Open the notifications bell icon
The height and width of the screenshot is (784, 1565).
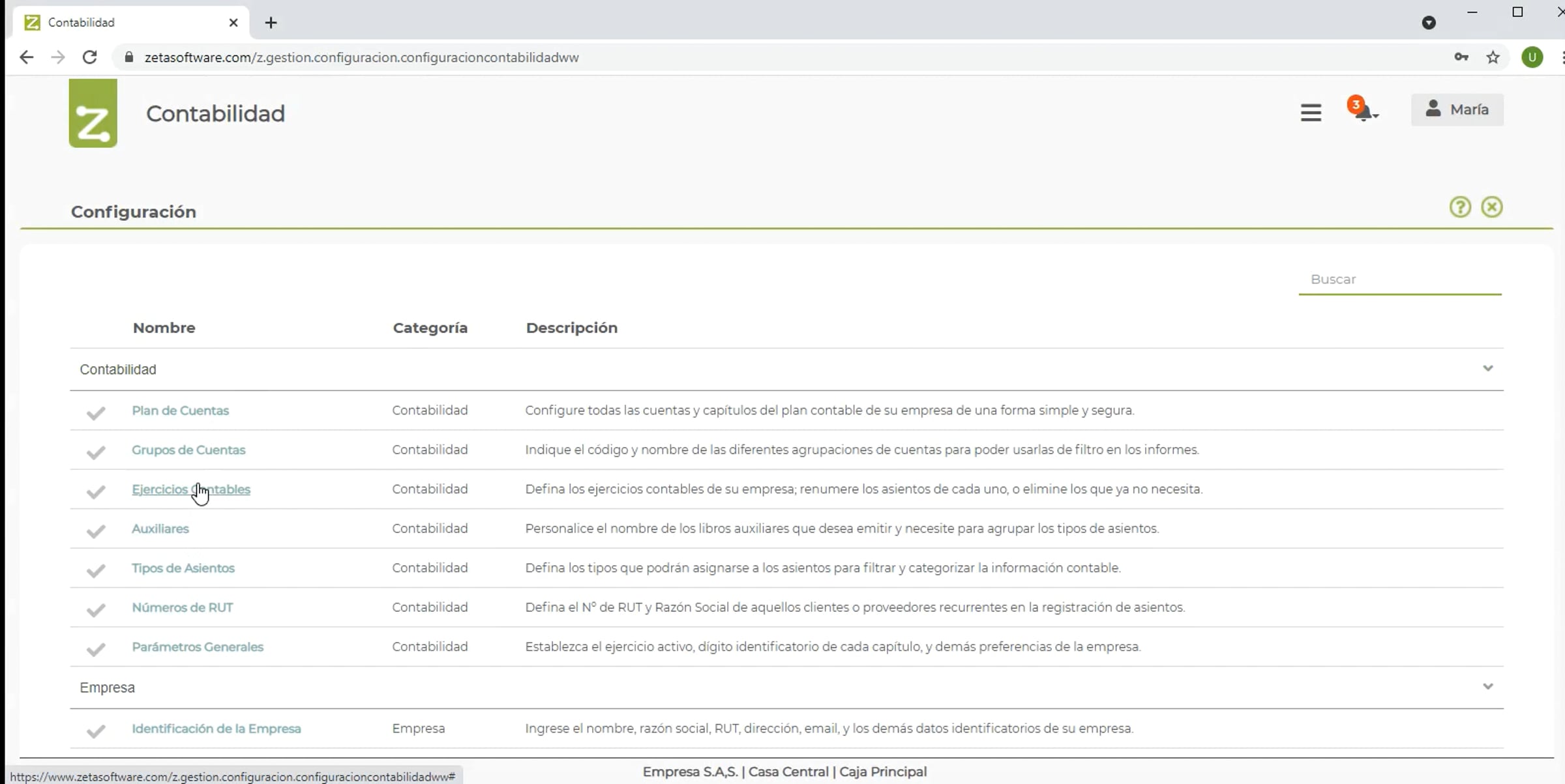(x=1362, y=109)
